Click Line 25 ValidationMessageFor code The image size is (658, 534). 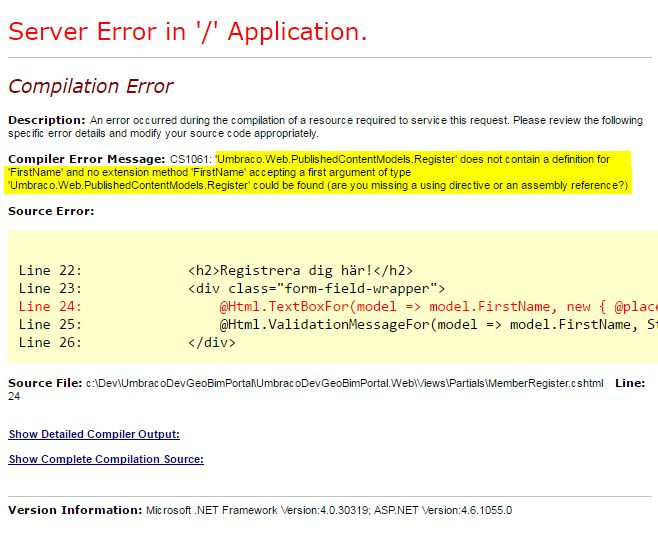pos(338,325)
